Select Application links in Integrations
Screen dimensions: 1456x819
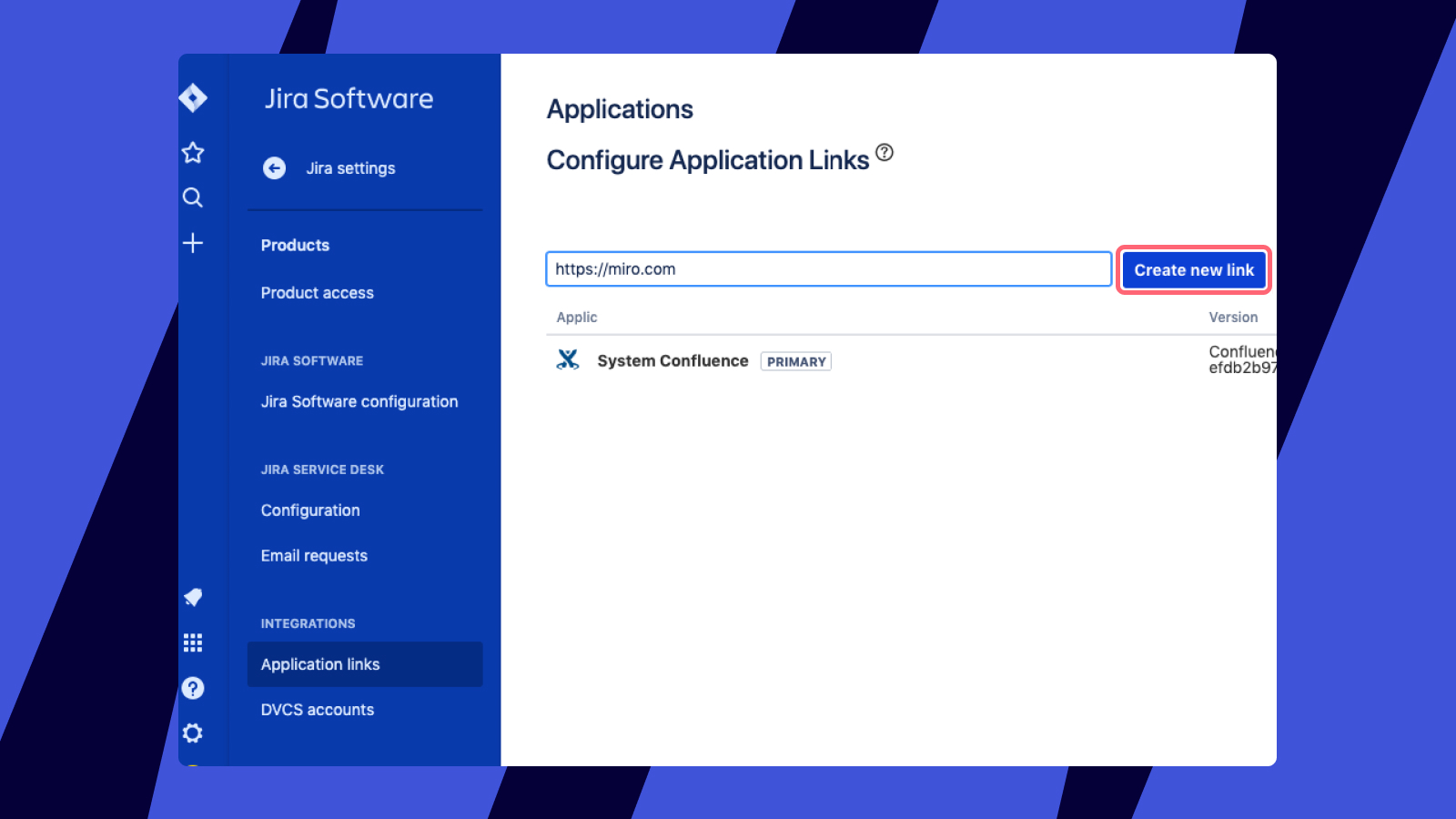[x=320, y=664]
